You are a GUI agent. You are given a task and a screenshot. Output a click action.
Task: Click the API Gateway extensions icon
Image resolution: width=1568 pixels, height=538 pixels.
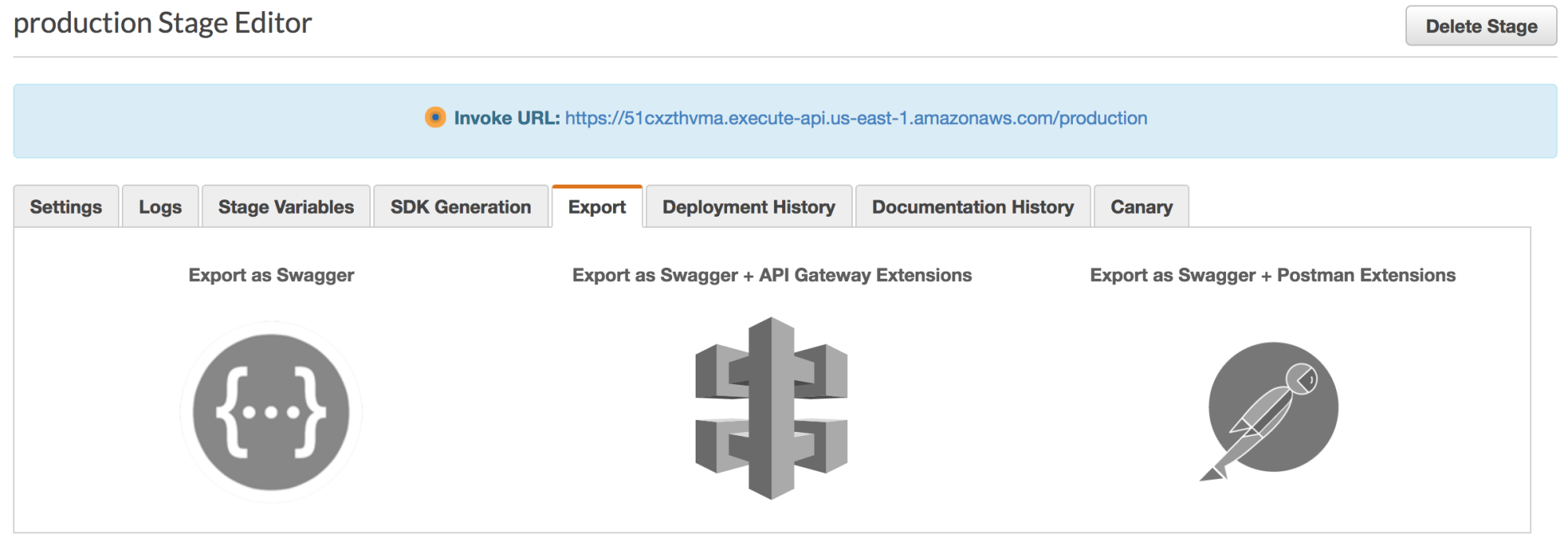click(x=771, y=408)
